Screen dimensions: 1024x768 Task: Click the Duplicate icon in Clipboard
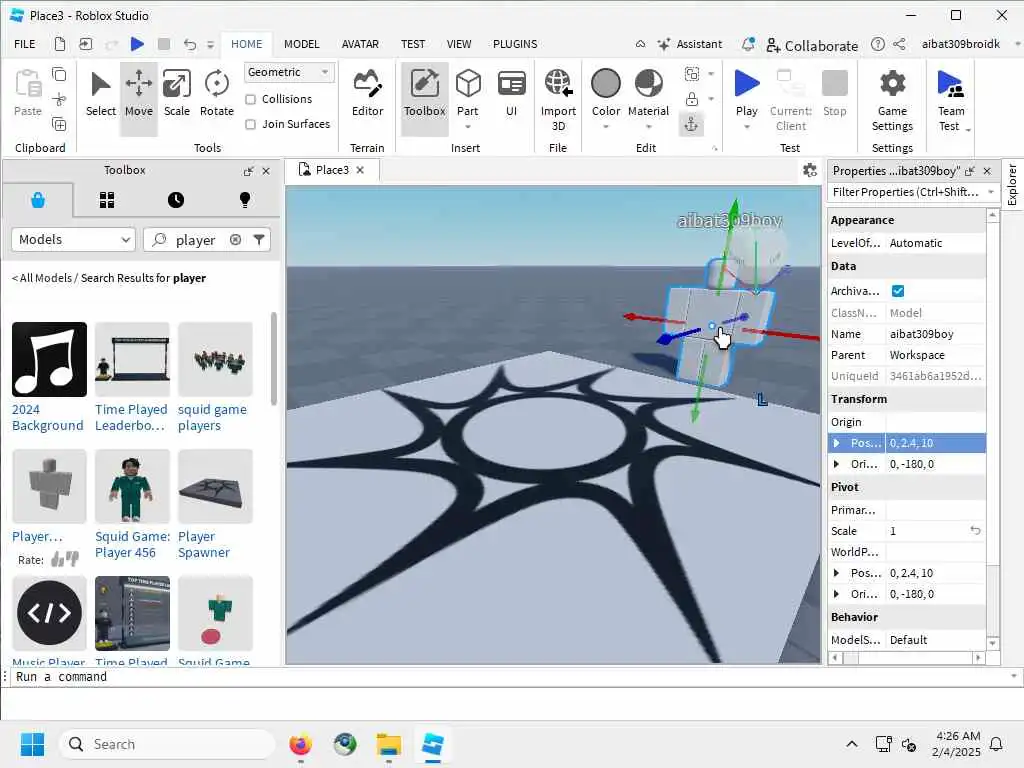click(59, 124)
